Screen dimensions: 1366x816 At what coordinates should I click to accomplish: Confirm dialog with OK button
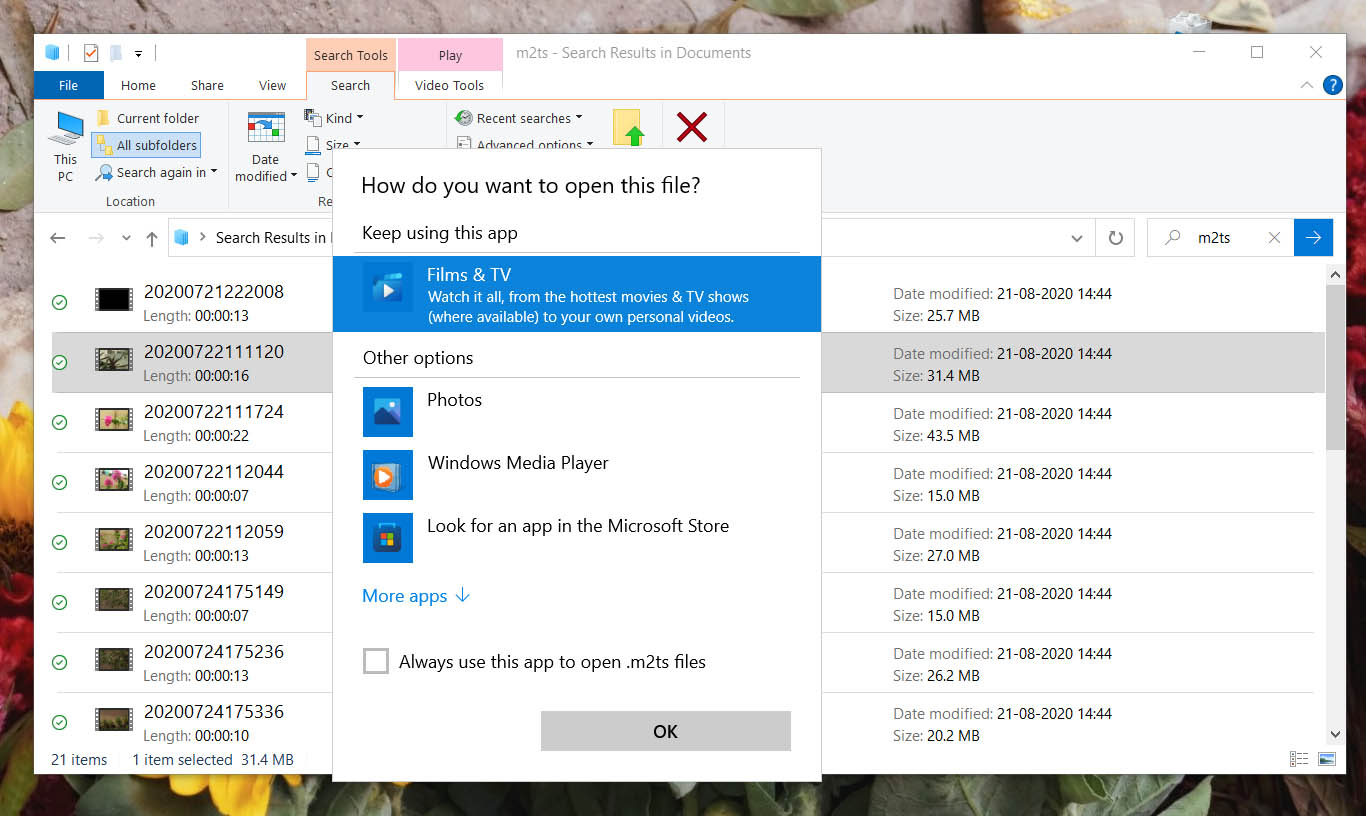click(666, 731)
